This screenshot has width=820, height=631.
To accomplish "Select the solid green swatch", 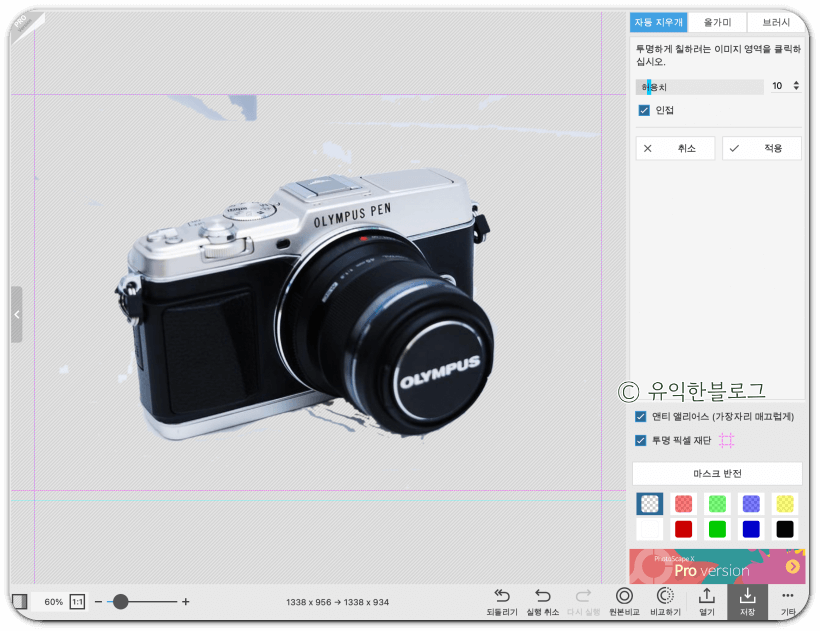I will click(x=717, y=529).
